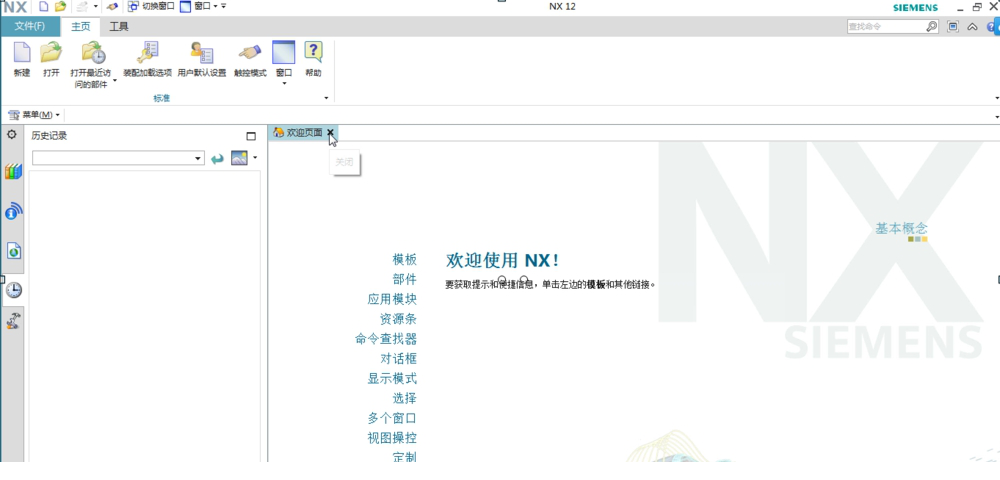Open dropdown arrow beside history view icon
The image size is (1000, 480).
(x=255, y=157)
